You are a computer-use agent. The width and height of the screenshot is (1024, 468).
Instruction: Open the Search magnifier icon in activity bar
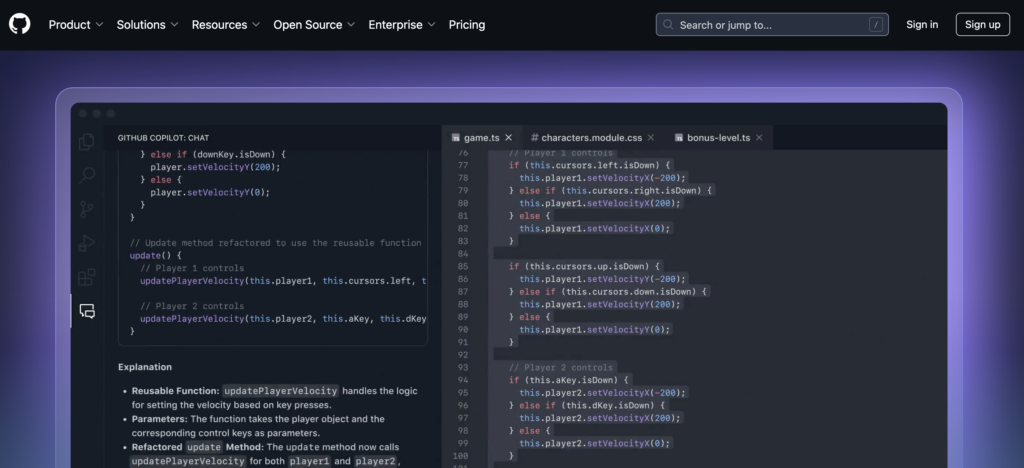tap(87, 175)
